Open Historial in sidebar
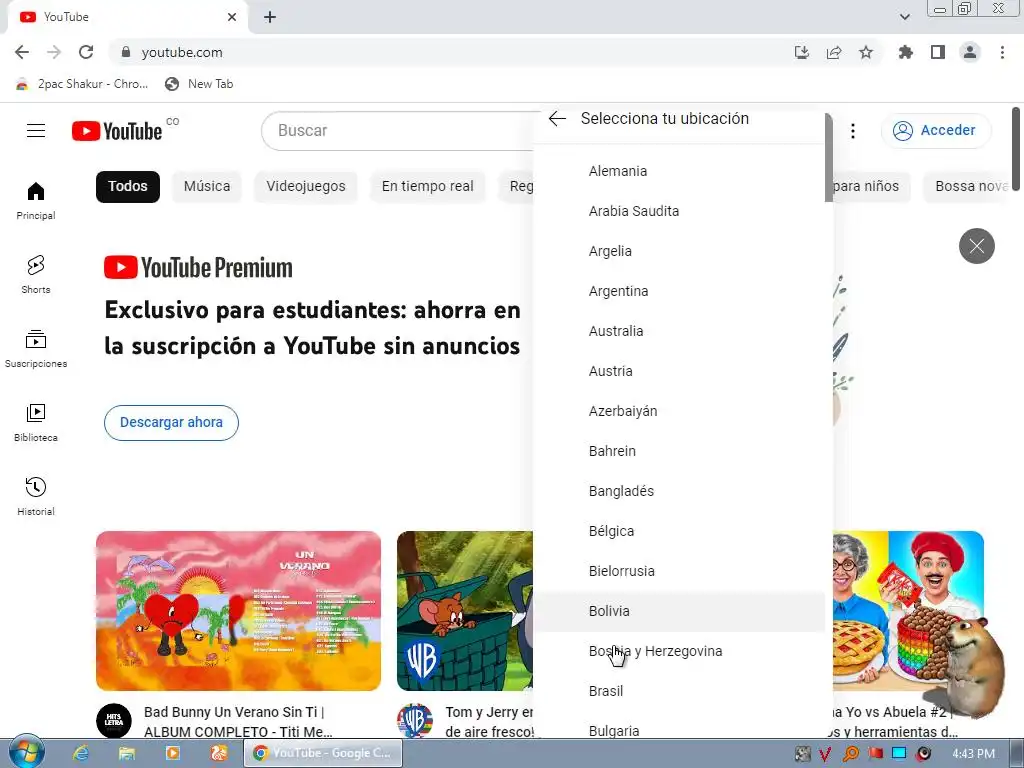Viewport: 1024px width, 768px height. point(36,496)
